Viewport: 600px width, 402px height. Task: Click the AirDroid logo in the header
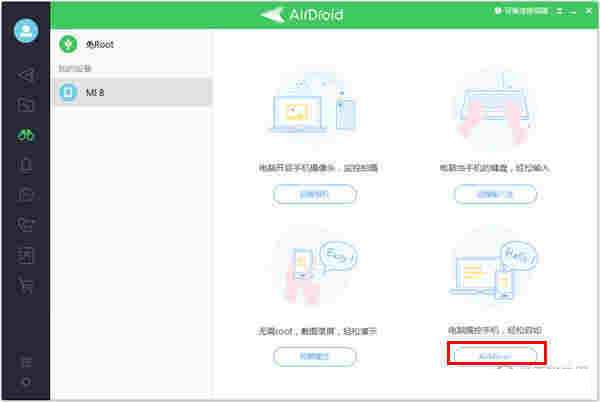(x=302, y=15)
